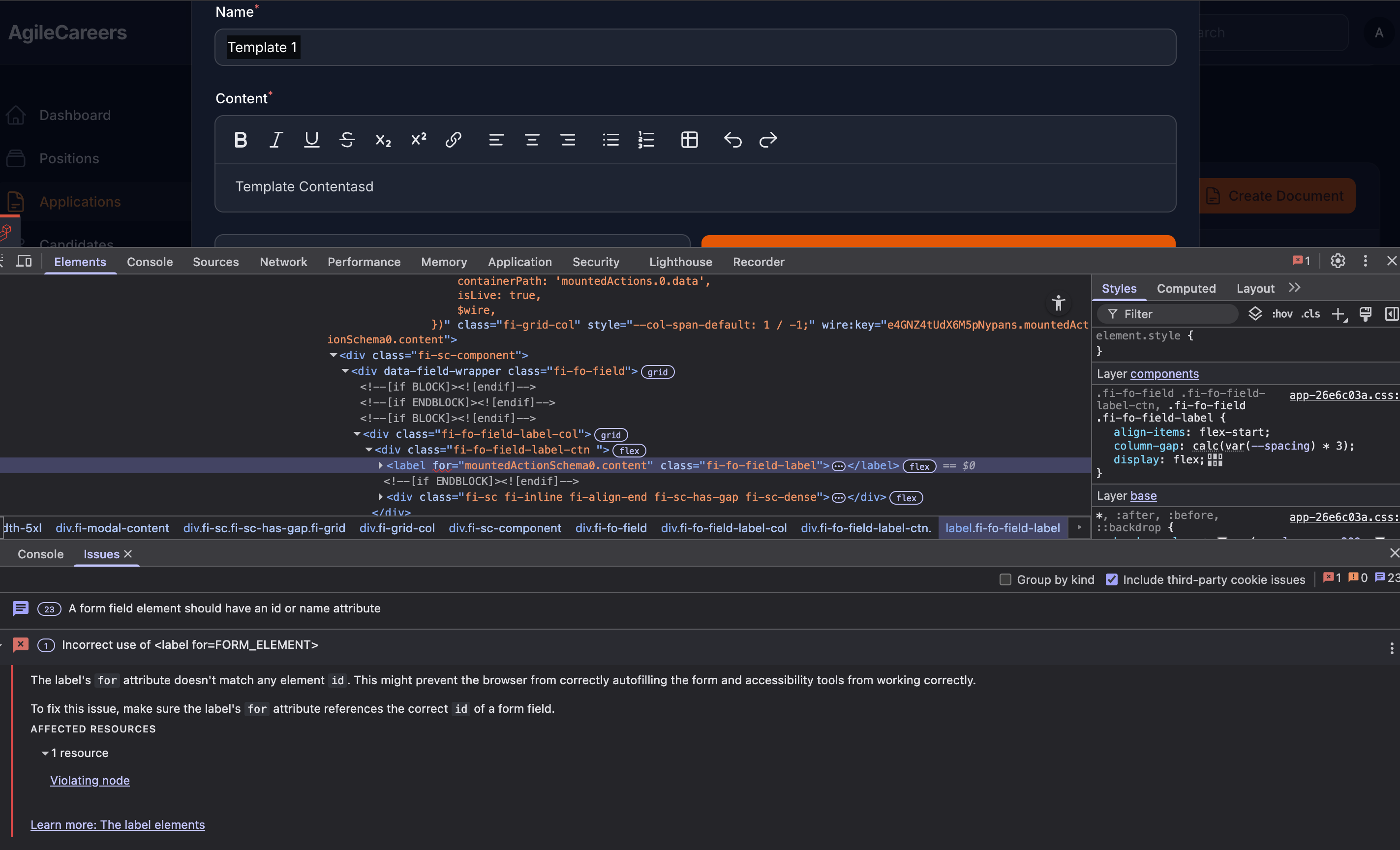Create numbered list in editor
Screen dimensions: 1400x850
pos(646,140)
